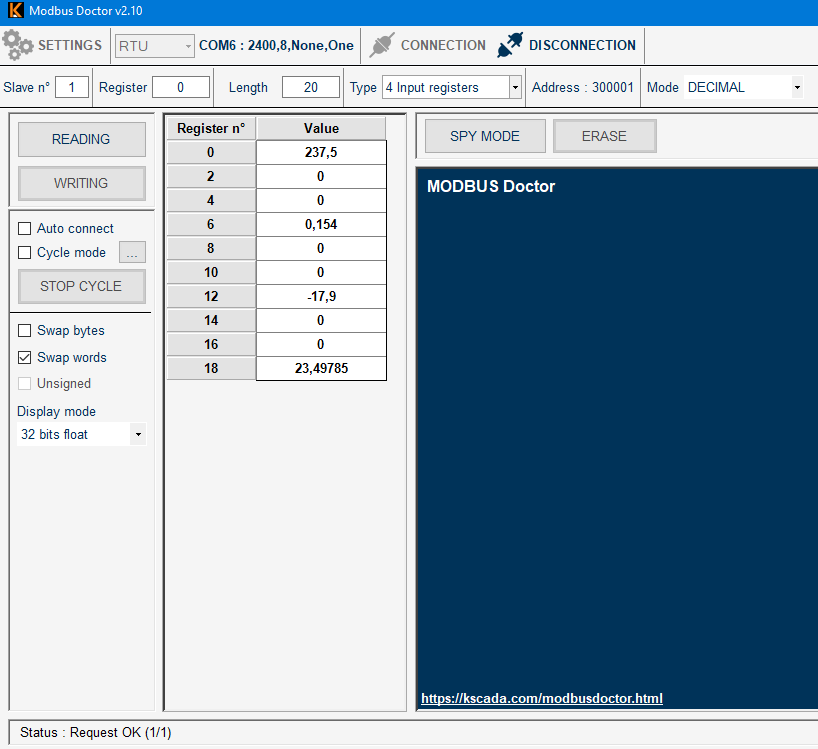The width and height of the screenshot is (818, 749).
Task: Click the Length input field
Action: point(310,88)
